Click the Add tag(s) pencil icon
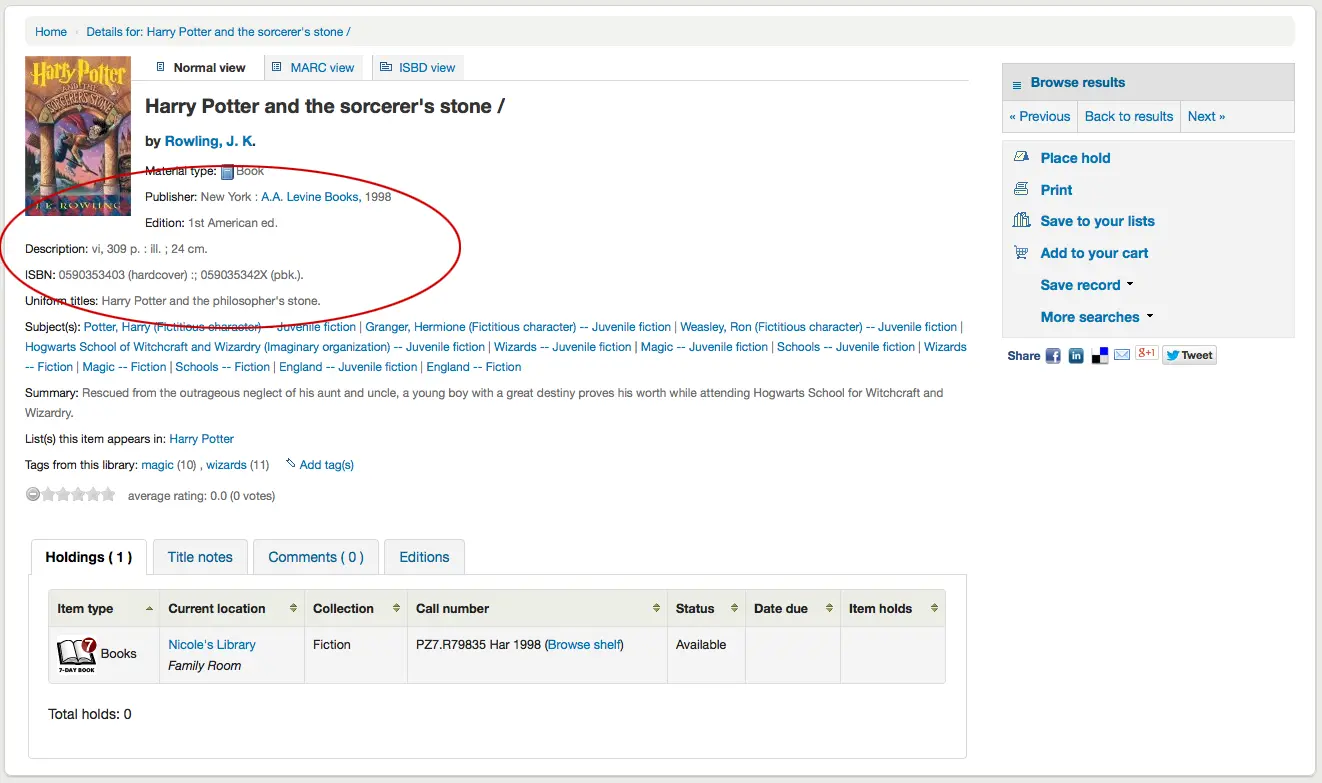Image resolution: width=1322 pixels, height=783 pixels. click(290, 463)
